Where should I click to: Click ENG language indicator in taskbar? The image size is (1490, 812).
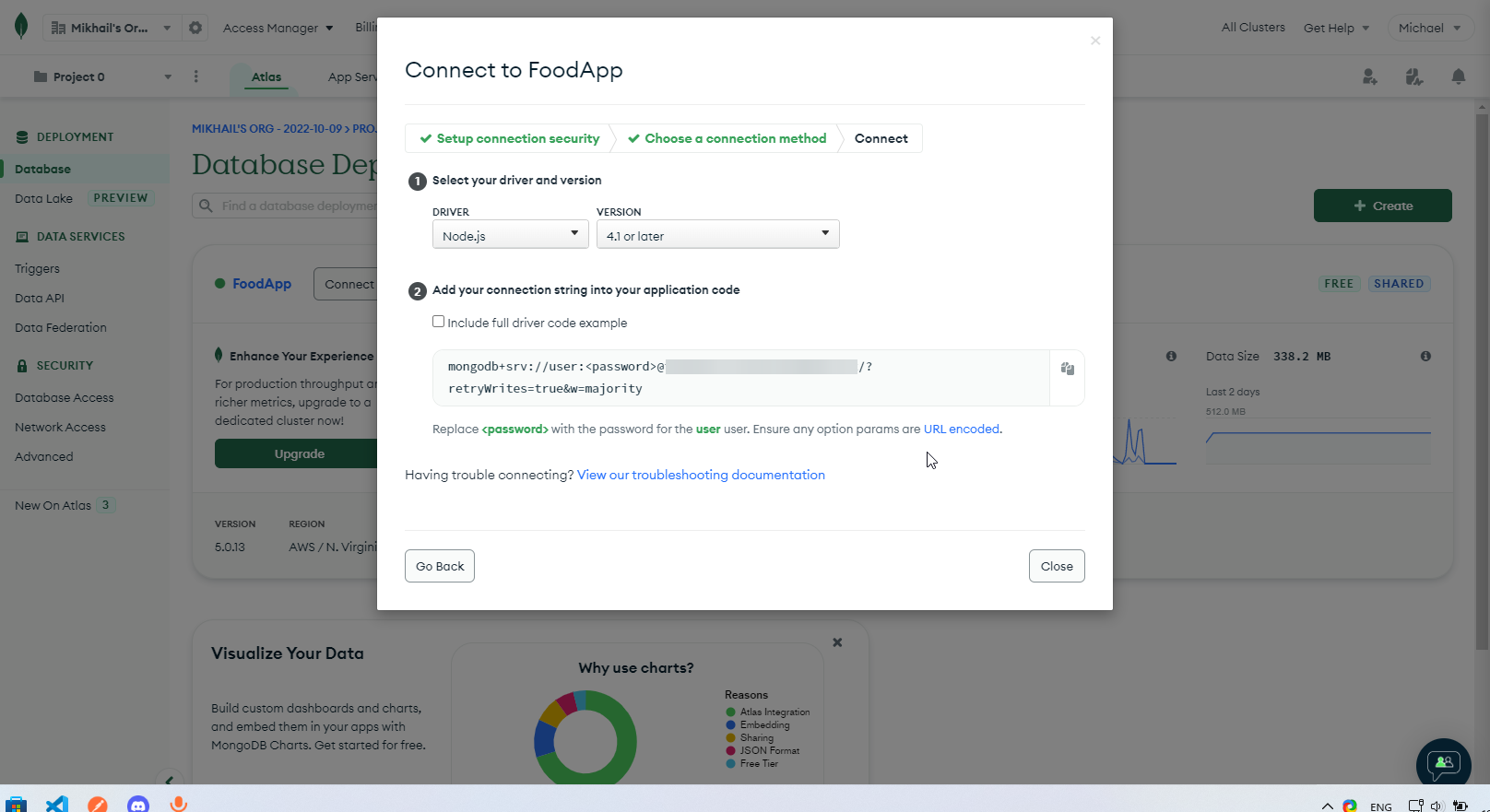click(x=1380, y=806)
